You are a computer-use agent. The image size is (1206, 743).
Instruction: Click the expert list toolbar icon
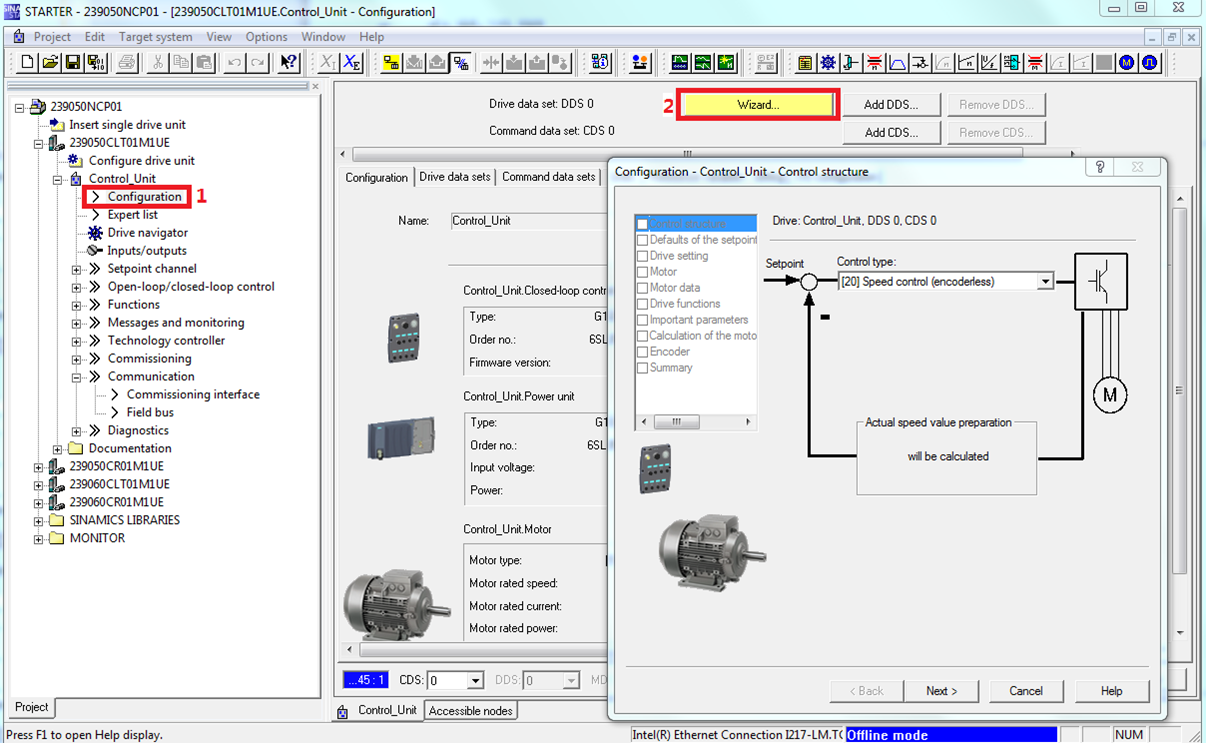point(805,63)
